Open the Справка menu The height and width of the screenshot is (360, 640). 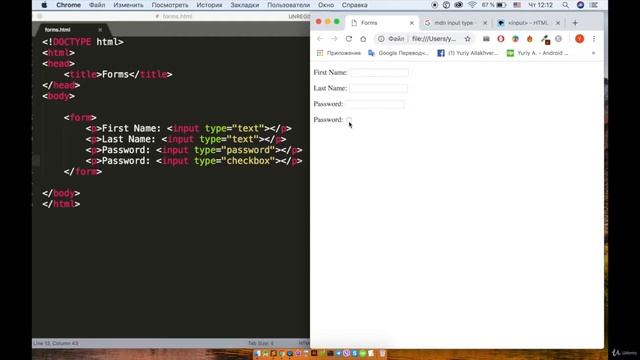pos(355,5)
